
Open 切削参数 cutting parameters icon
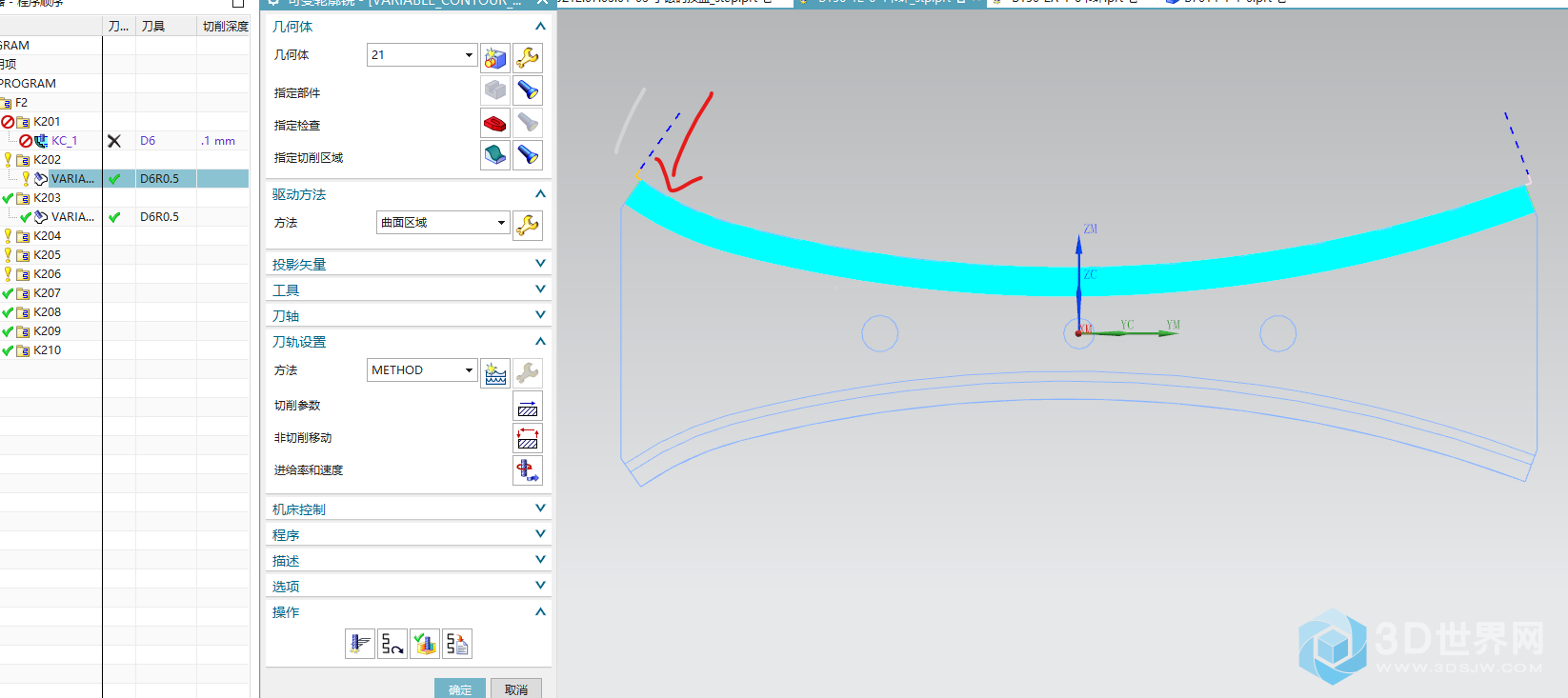[x=528, y=406]
